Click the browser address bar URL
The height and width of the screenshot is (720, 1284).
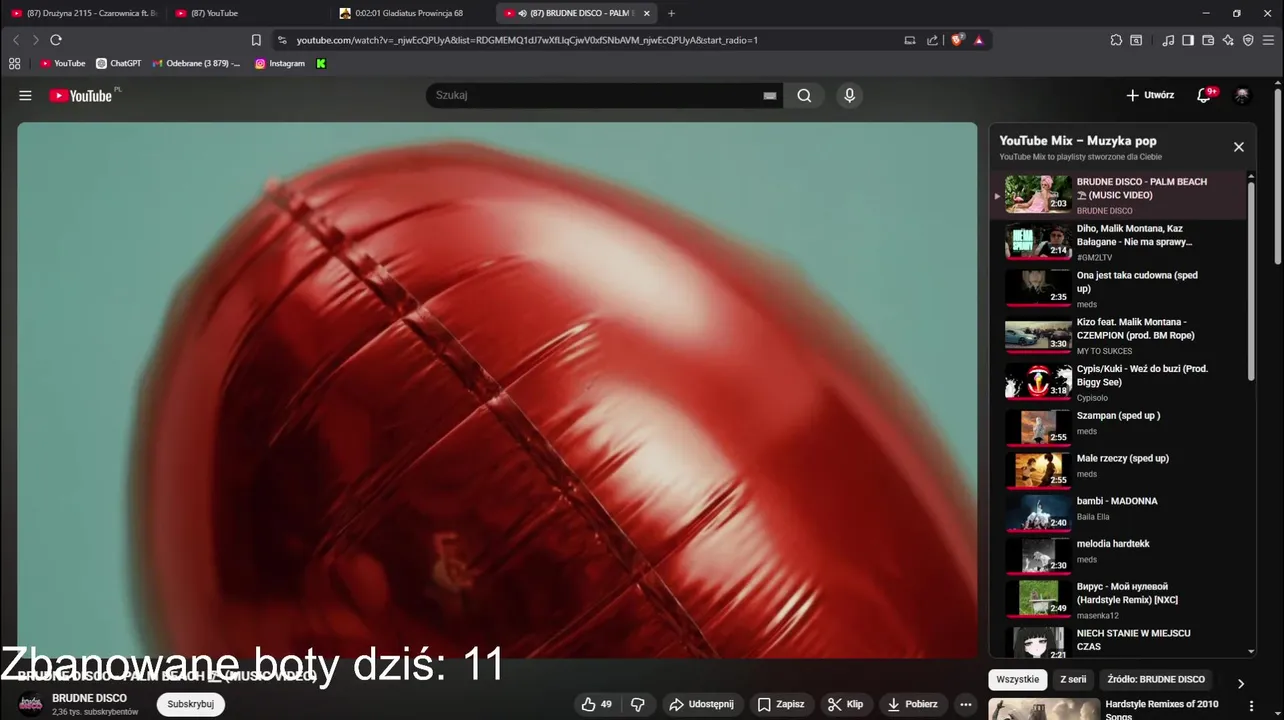point(527,40)
